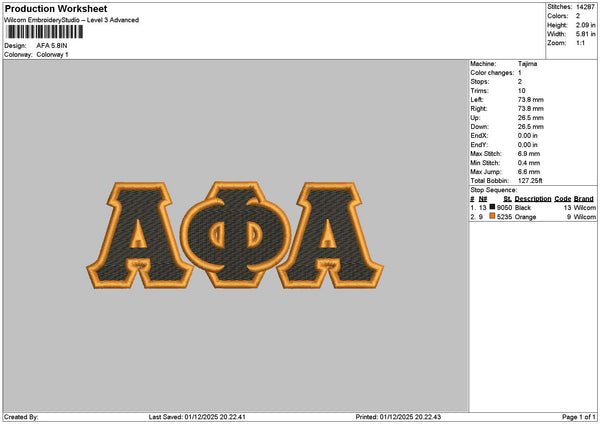600x424 pixels.
Task: Click the Total Bobbin 127.25ft value
Action: point(530,181)
